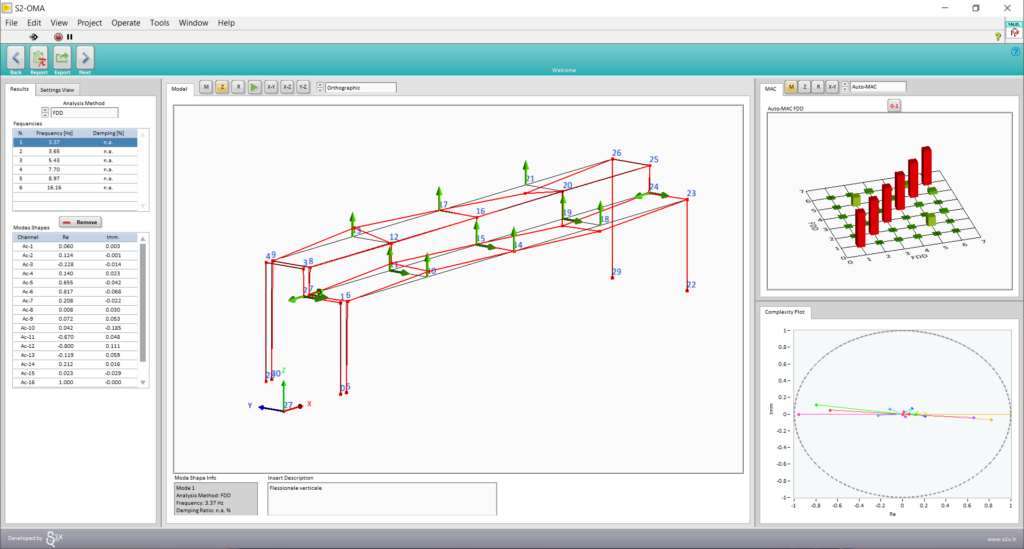Open the File menu
Viewport: 1024px width, 549px height.
11,23
